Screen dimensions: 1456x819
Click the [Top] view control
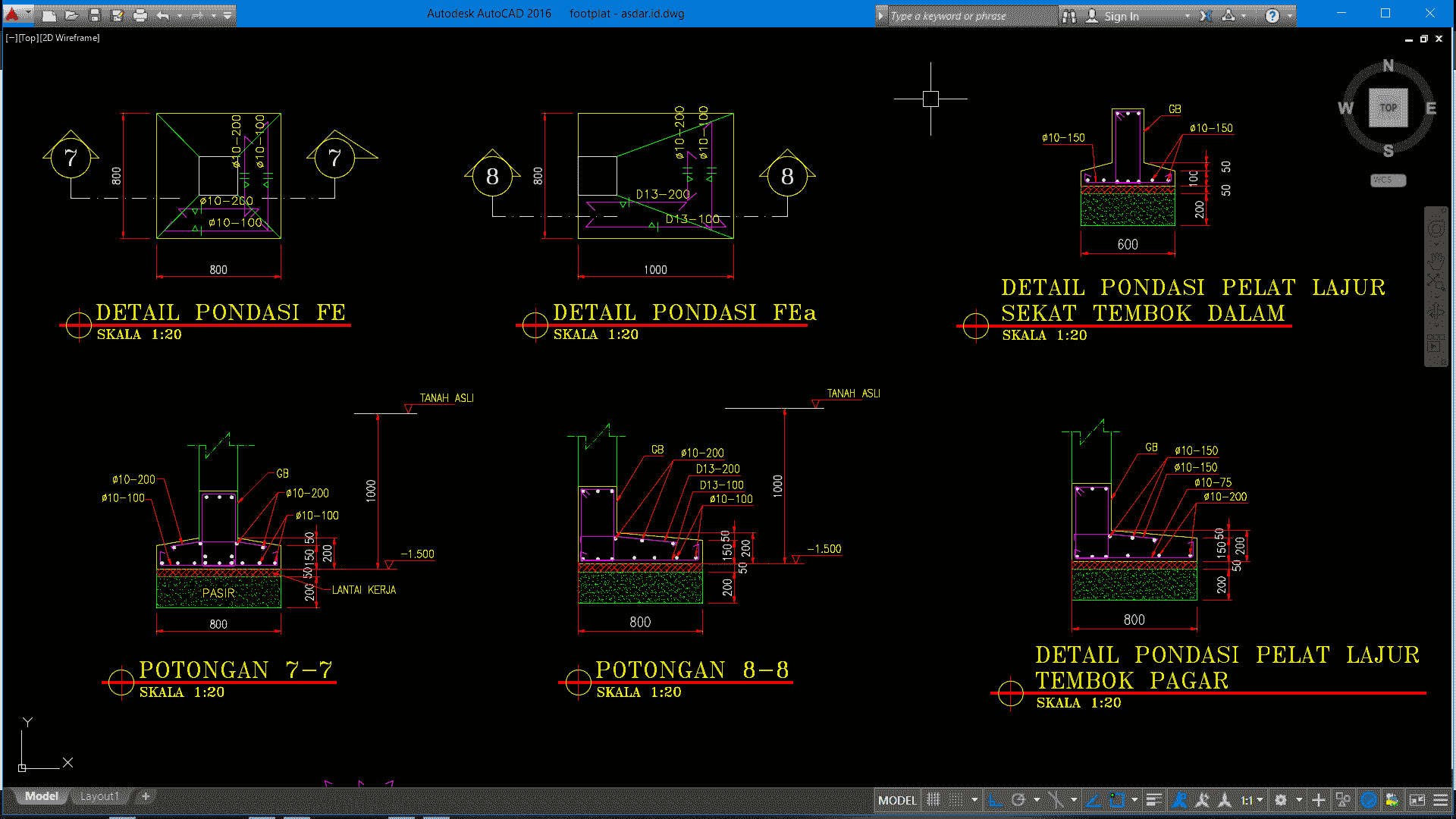pyautogui.click(x=28, y=38)
